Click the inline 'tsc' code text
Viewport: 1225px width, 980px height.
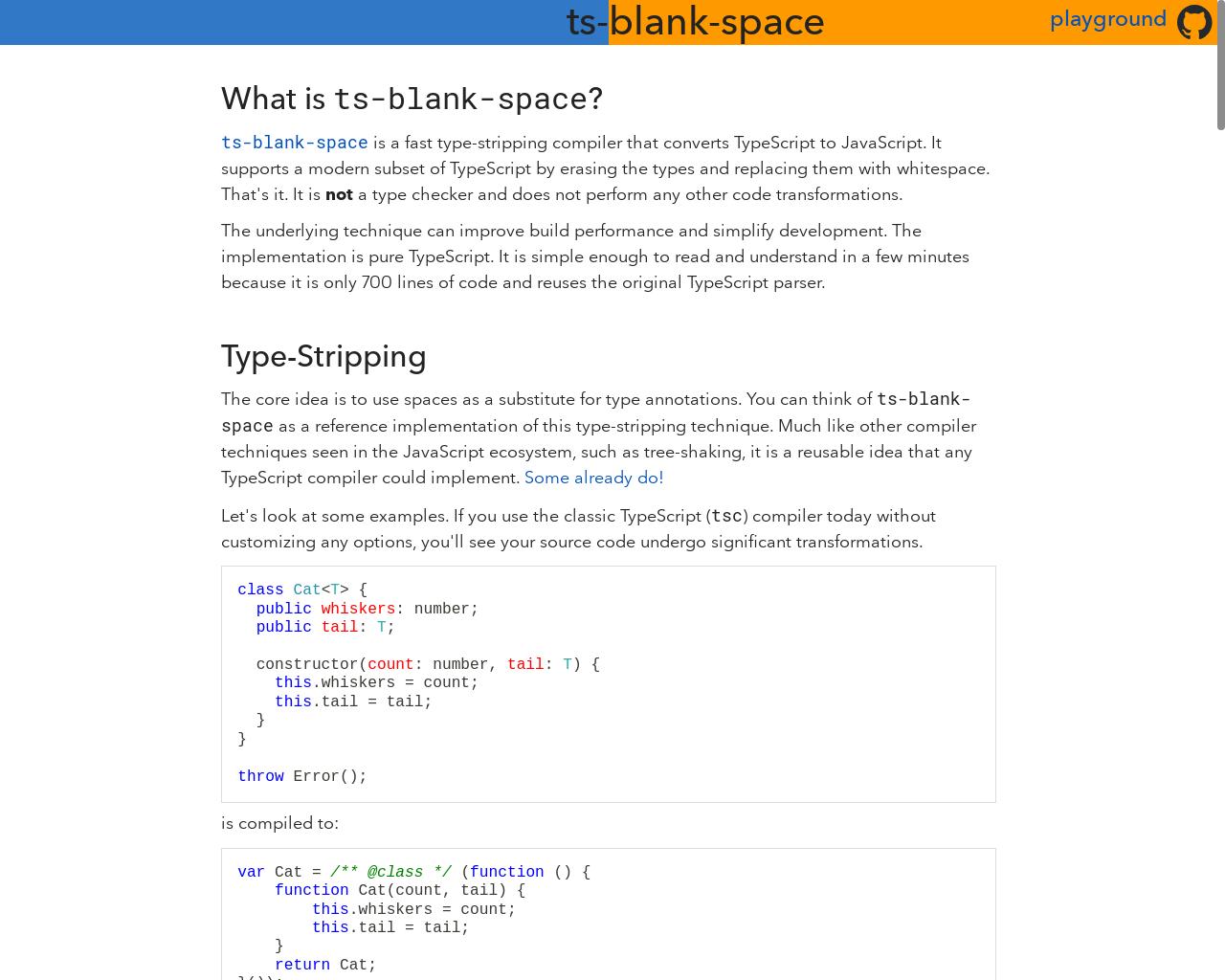726,516
